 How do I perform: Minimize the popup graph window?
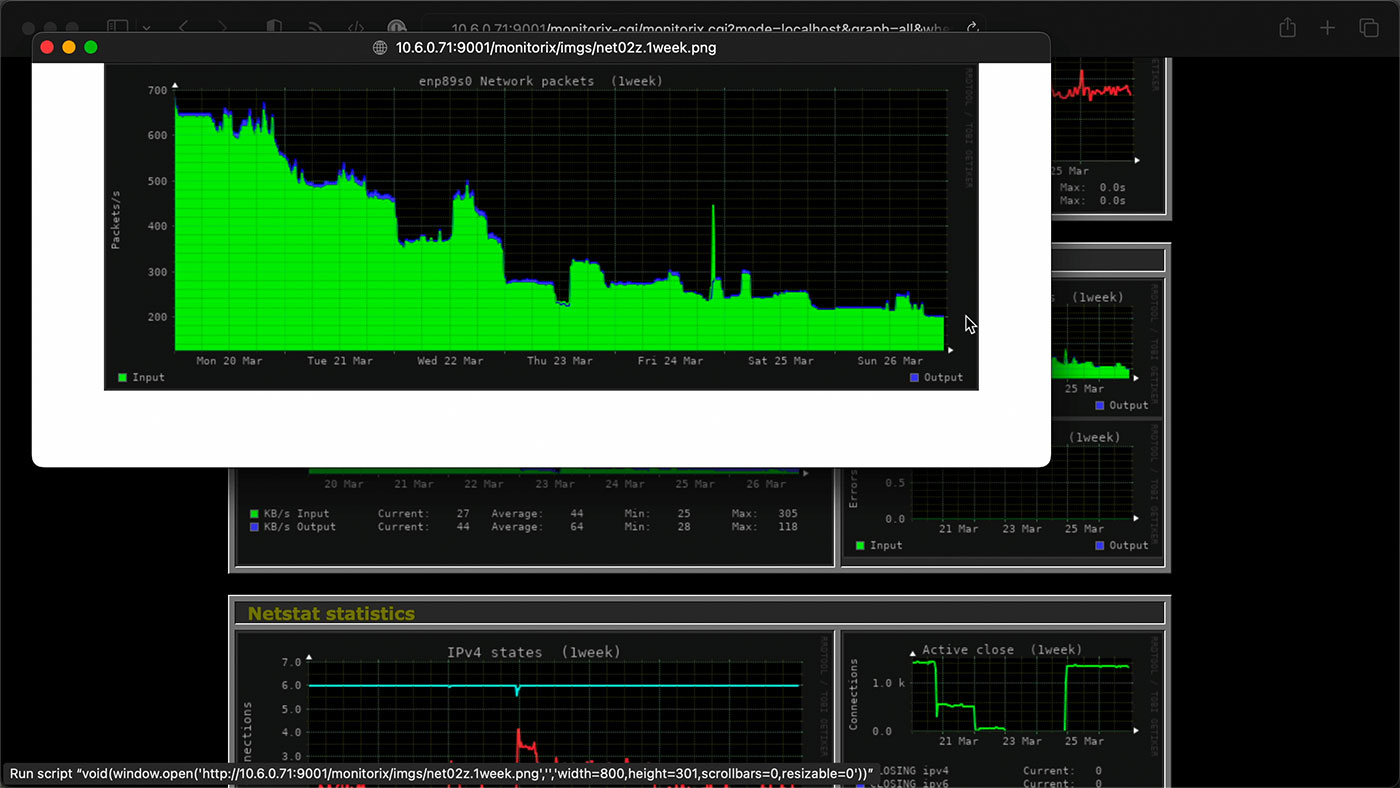click(x=69, y=47)
